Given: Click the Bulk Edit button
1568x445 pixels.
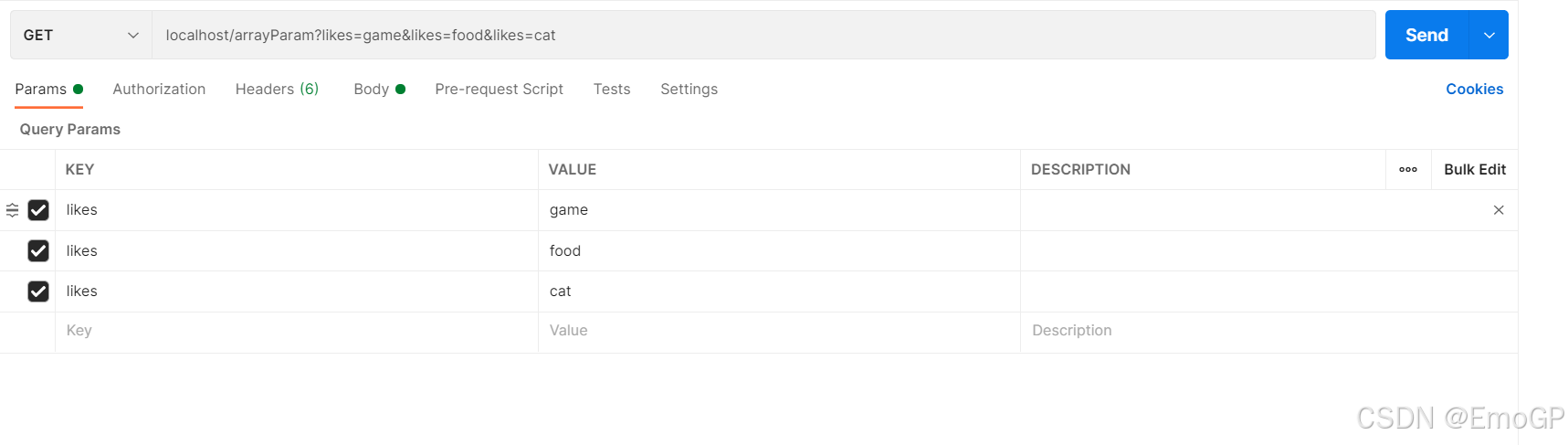Looking at the screenshot, I should [1474, 169].
